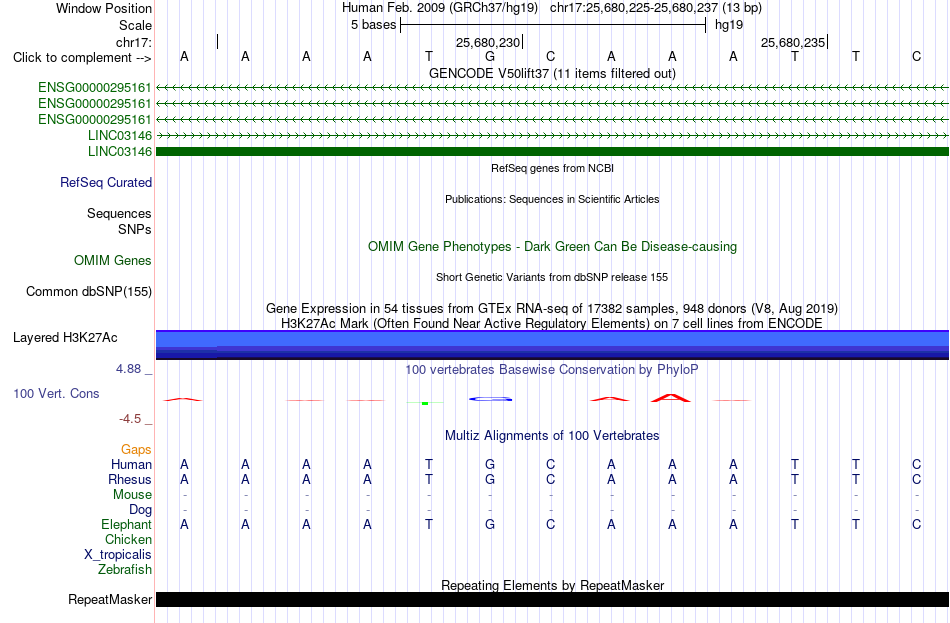Select the Zebrafish species label
Image resolution: width=950 pixels, height=623 pixels.
point(125,570)
